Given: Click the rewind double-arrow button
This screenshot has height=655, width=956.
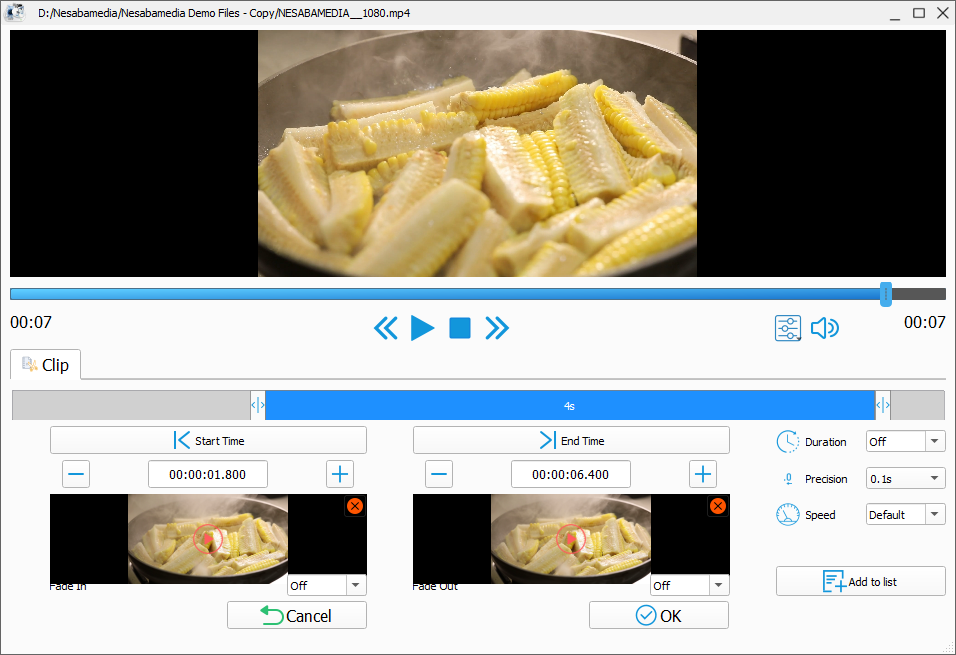Looking at the screenshot, I should [x=386, y=328].
